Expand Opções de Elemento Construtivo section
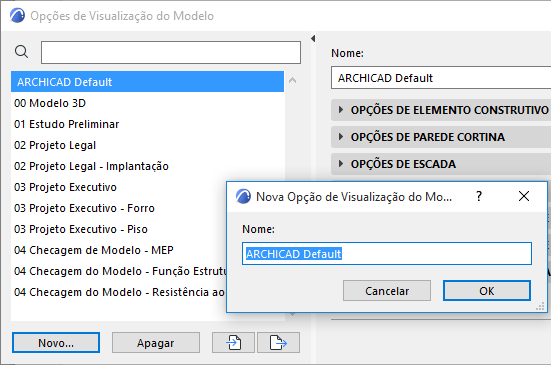Viewport: 551px width, 365px height. coord(341,110)
